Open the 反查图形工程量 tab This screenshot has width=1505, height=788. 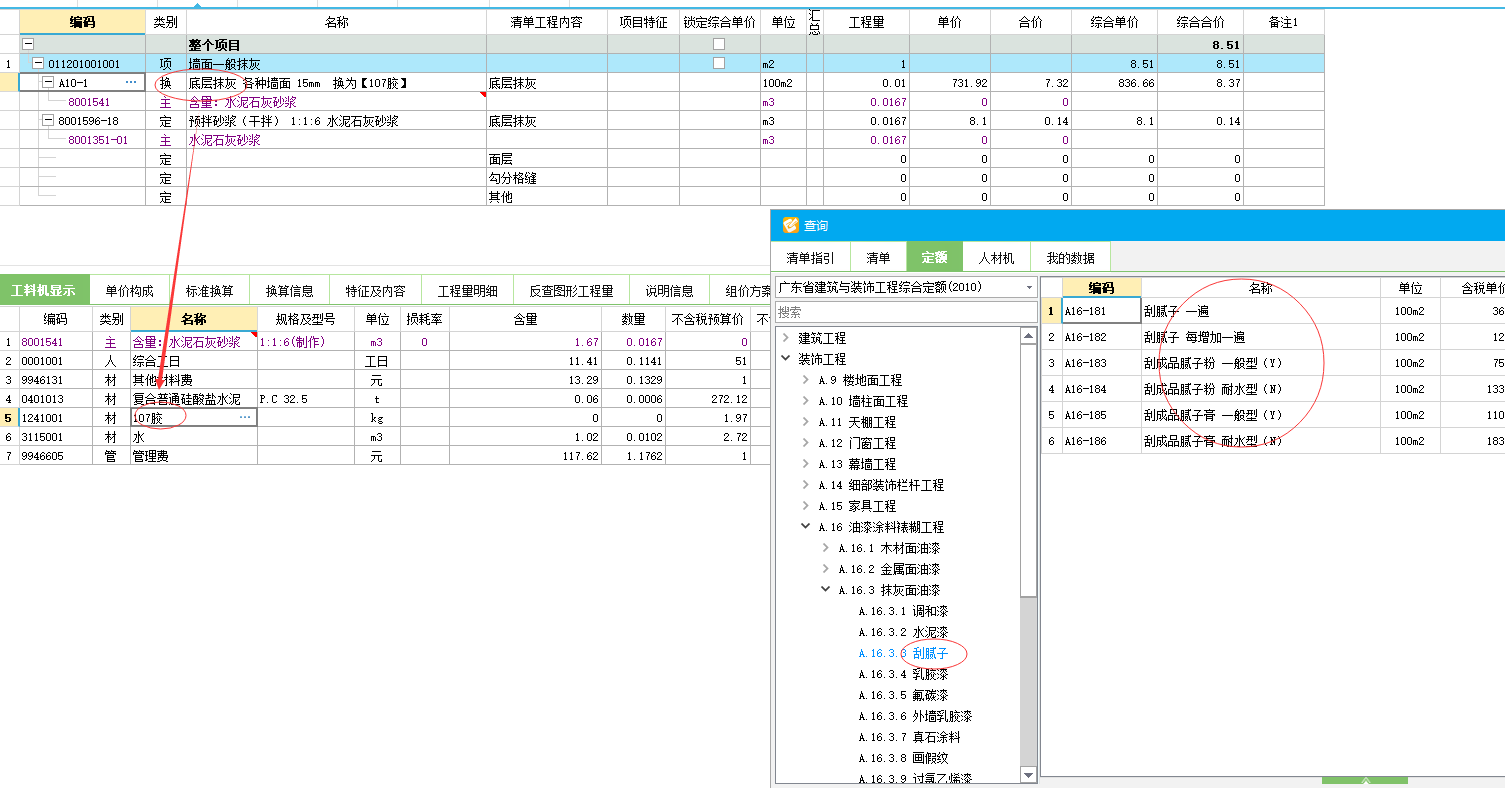573,291
